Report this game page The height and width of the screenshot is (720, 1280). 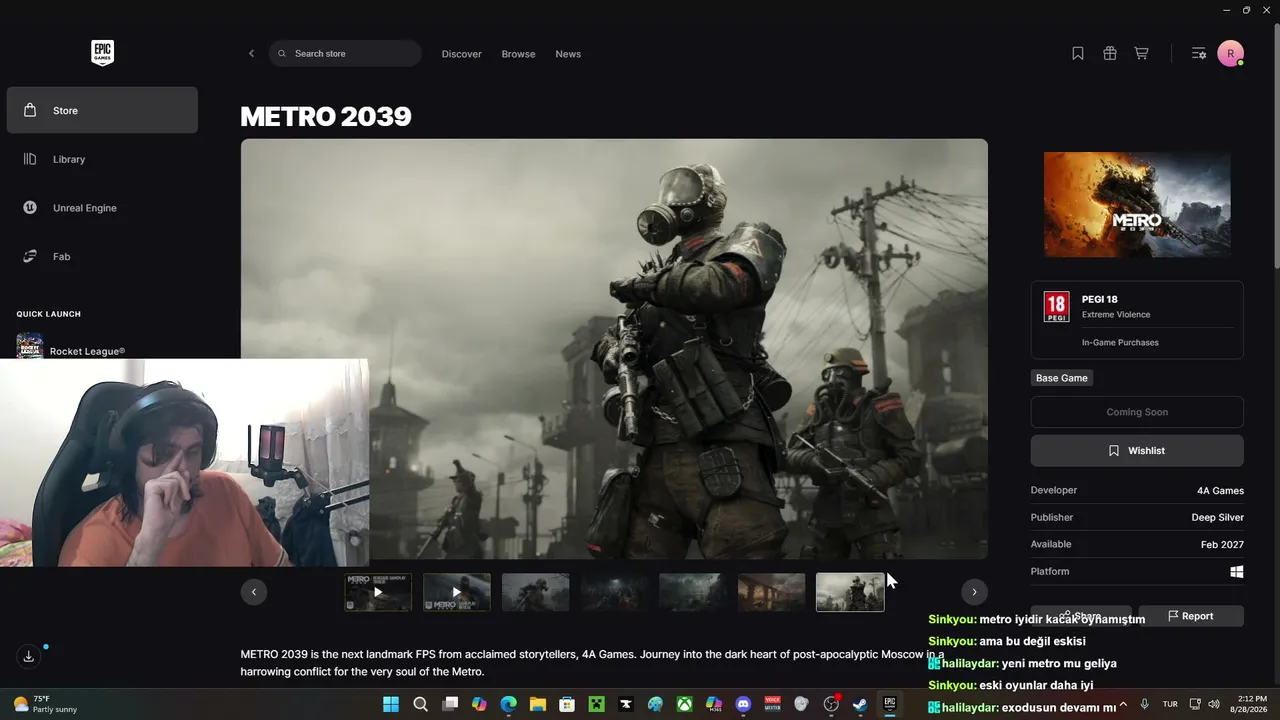point(1191,616)
